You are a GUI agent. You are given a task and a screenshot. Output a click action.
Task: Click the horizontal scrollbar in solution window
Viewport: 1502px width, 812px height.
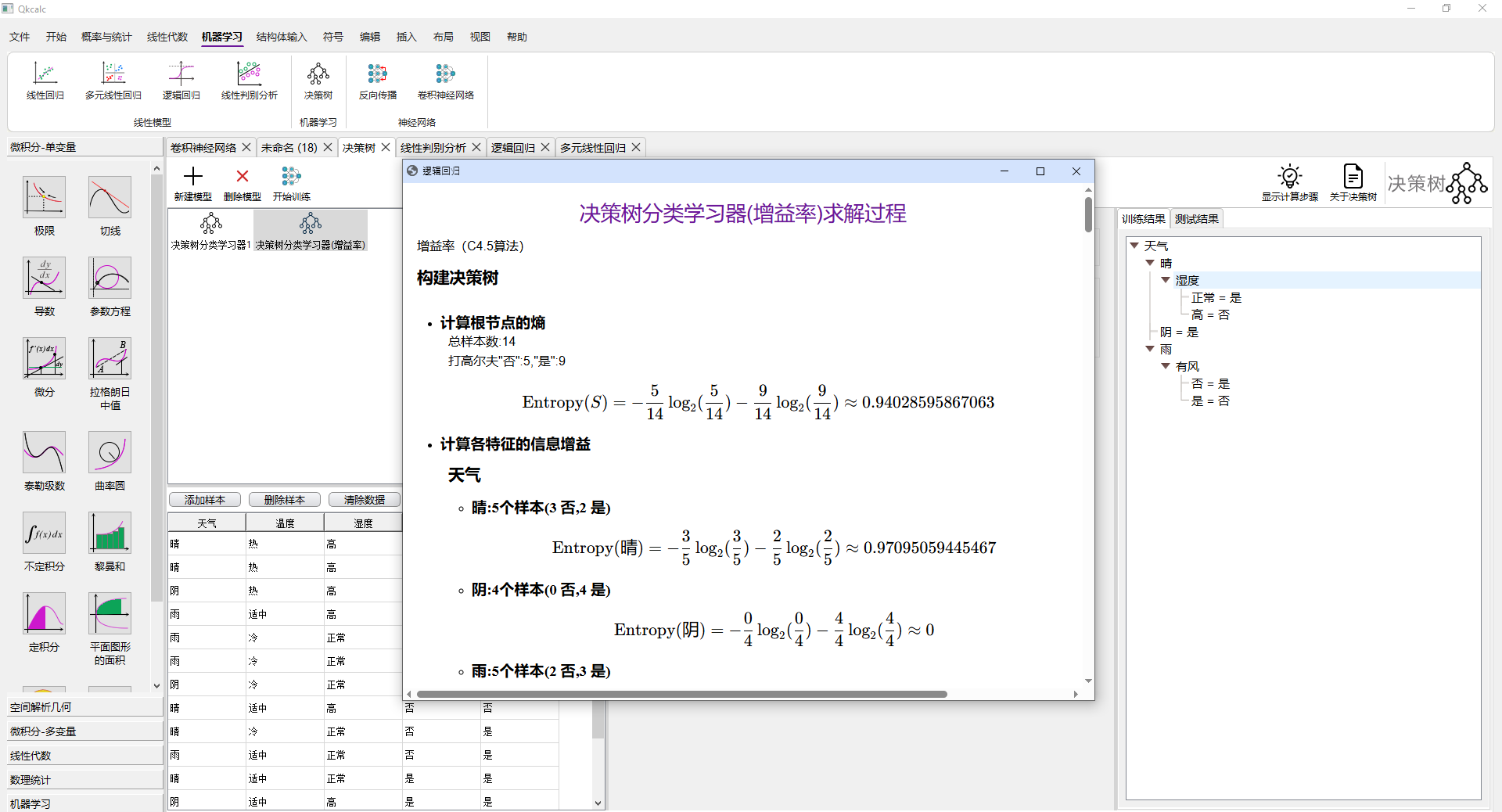681,694
